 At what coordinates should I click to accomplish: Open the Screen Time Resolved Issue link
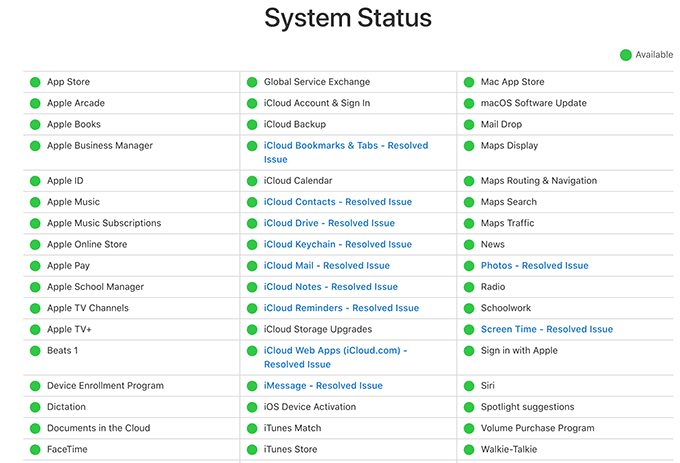point(546,329)
